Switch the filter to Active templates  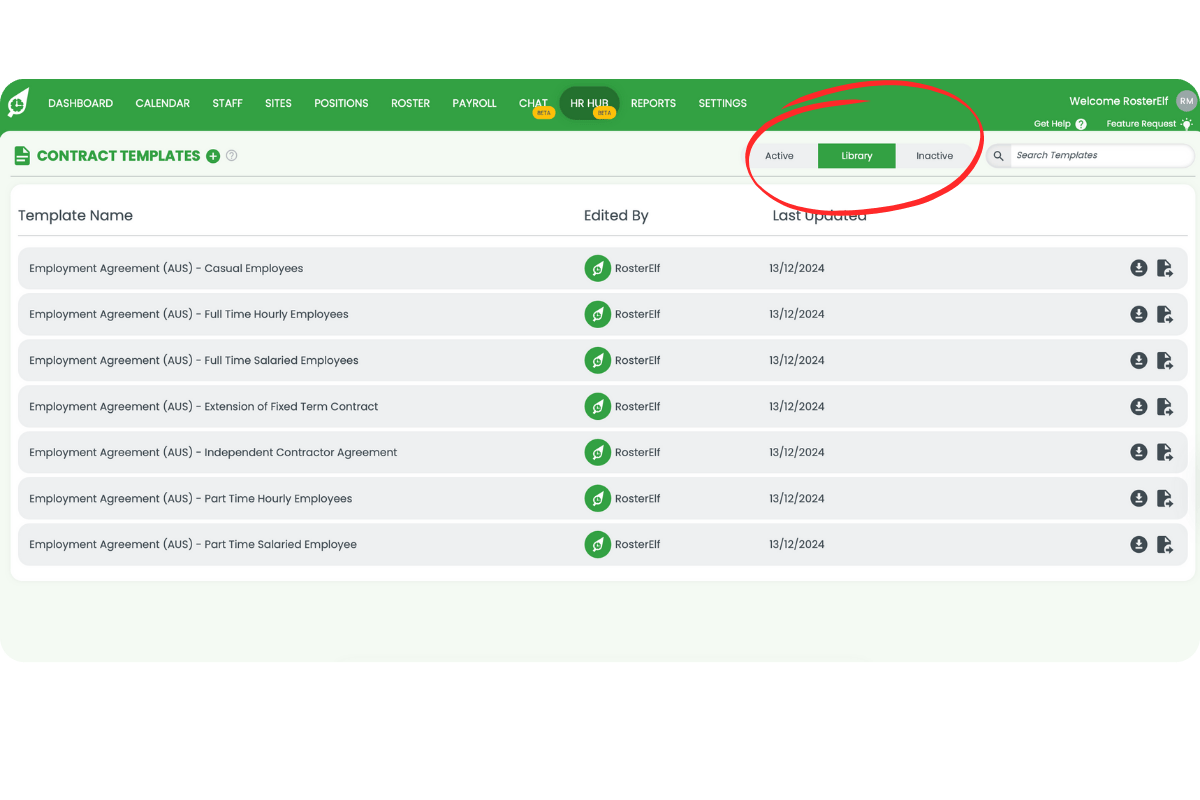[x=779, y=156]
